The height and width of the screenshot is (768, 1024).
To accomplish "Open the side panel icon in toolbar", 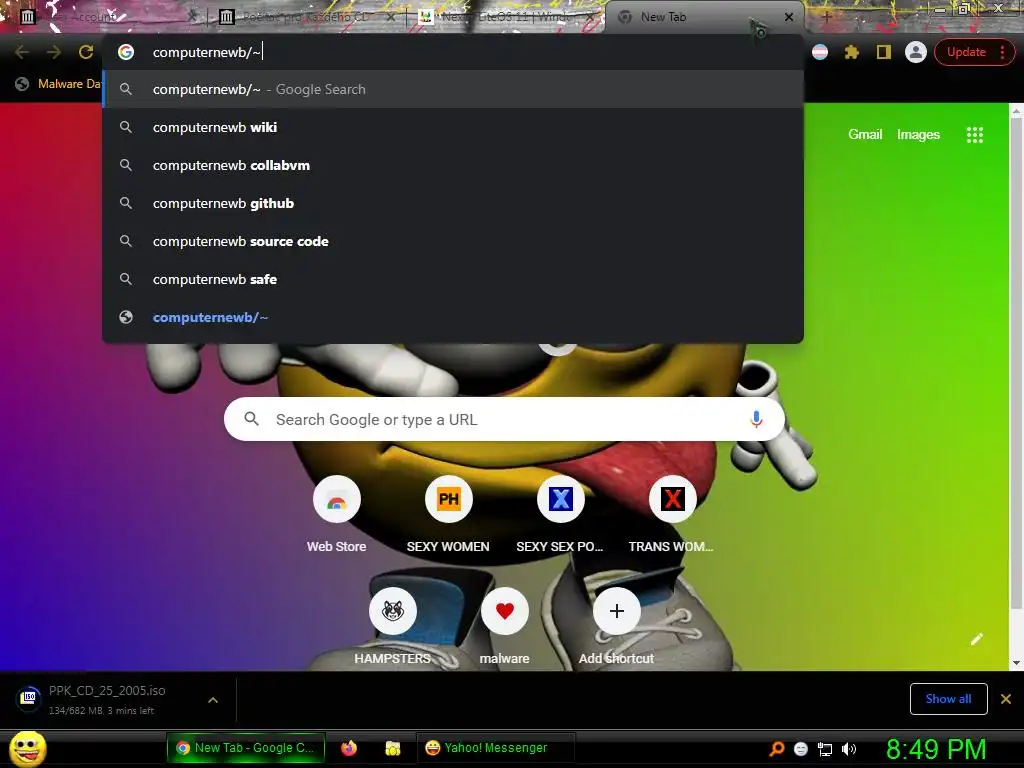I will [884, 52].
